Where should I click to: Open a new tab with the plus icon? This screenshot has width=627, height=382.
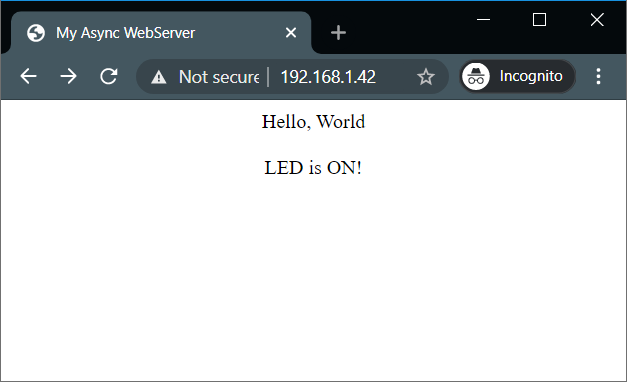[338, 32]
